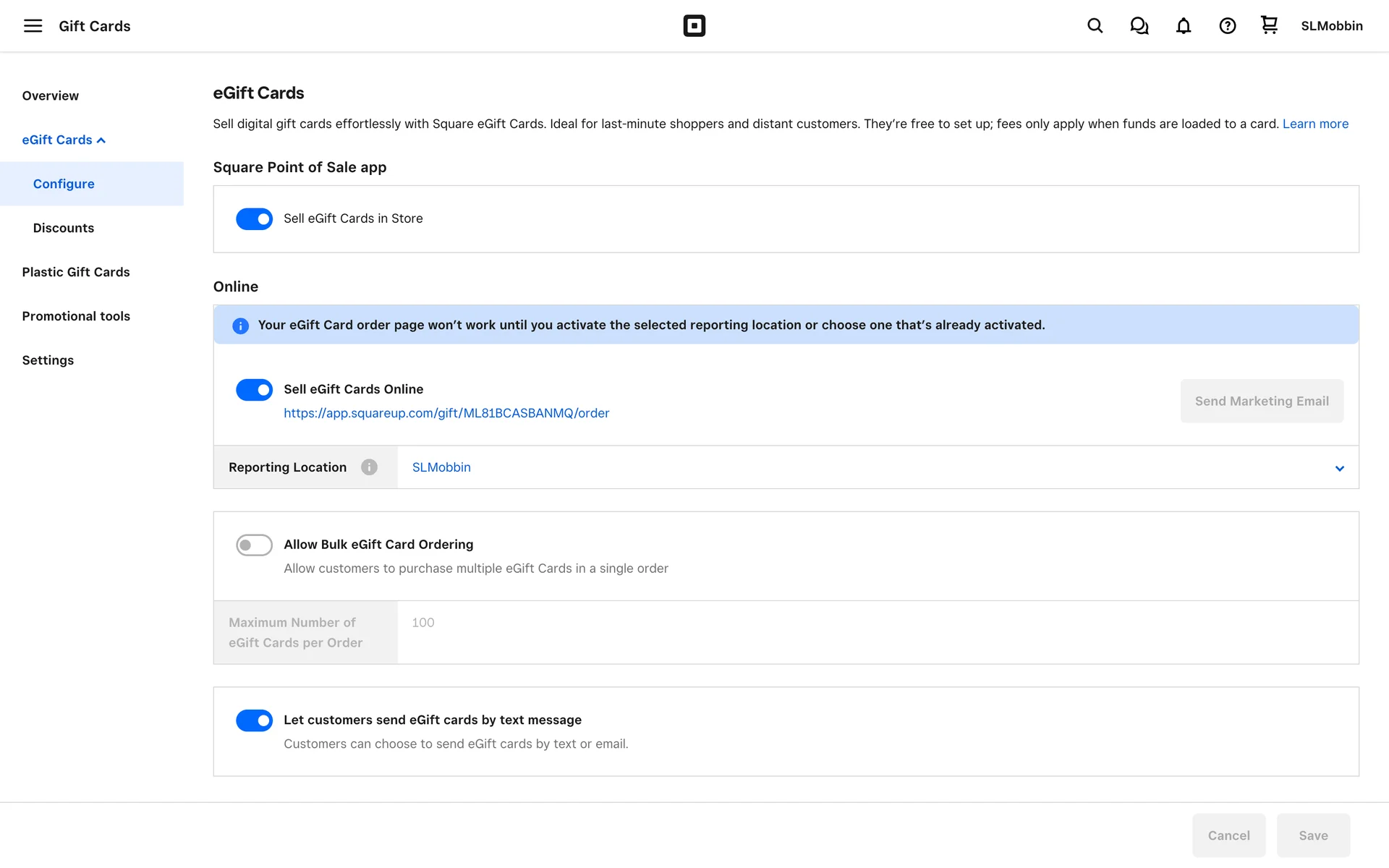The width and height of the screenshot is (1389, 868).
Task: Open the notifications bell
Action: coord(1183,26)
